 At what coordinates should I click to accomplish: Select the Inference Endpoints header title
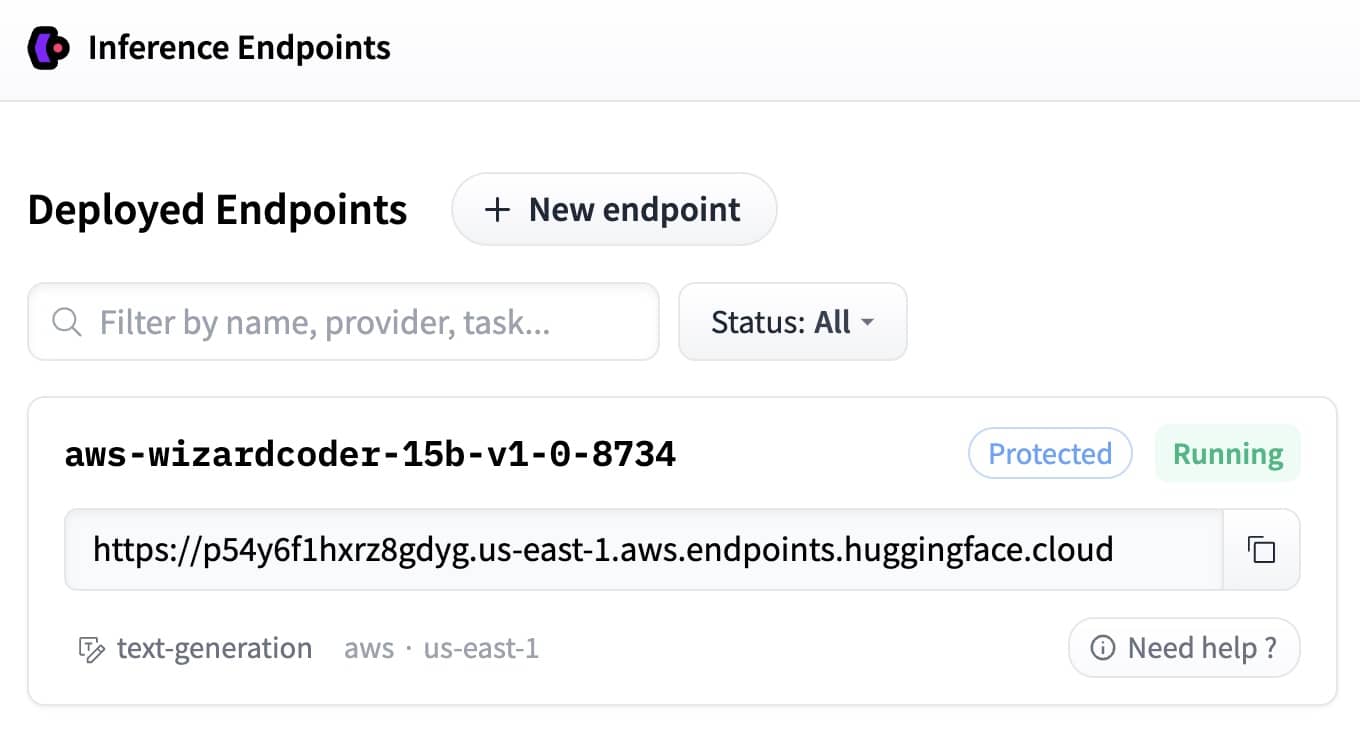[x=240, y=47]
